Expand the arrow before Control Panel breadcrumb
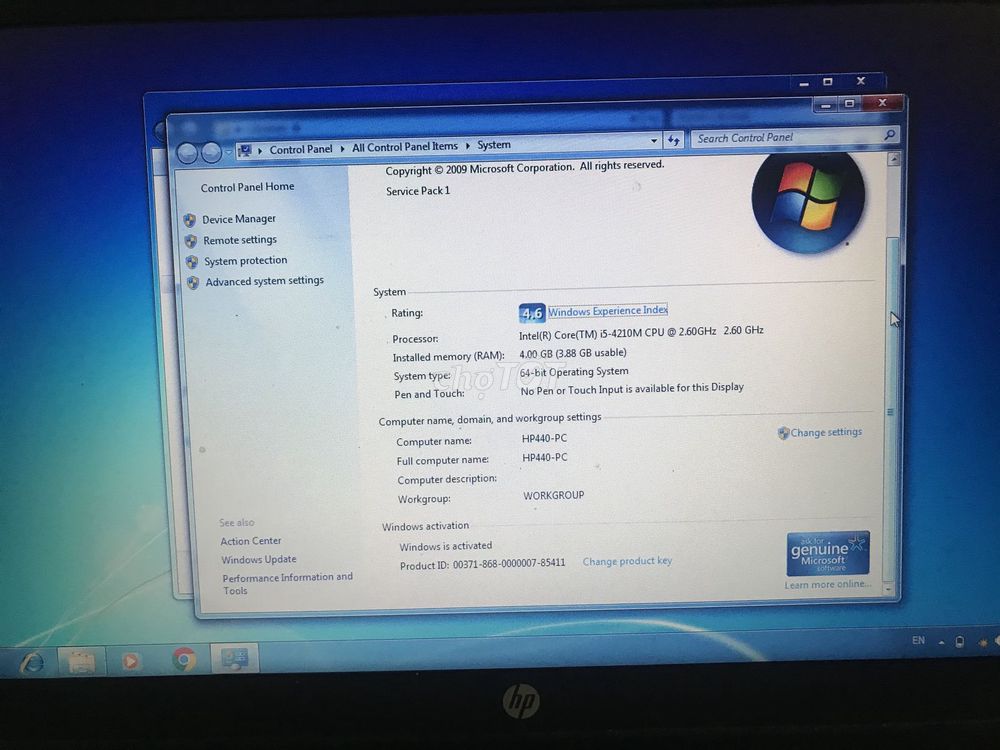1000x750 pixels. click(260, 151)
